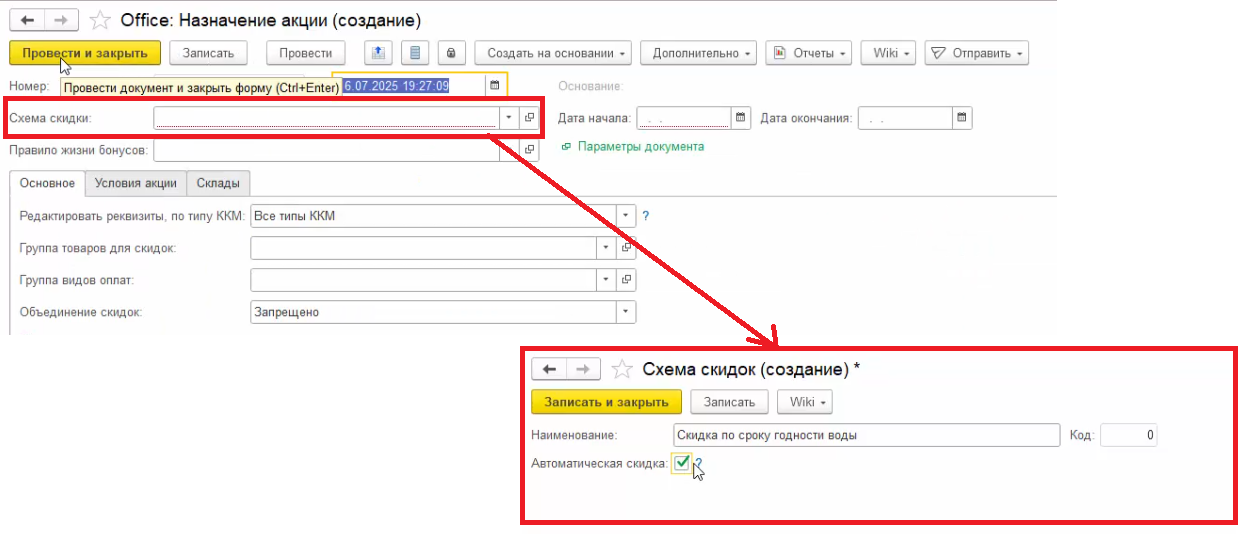Click the lock icon in the toolbar
The image size is (1250, 534).
(451, 53)
